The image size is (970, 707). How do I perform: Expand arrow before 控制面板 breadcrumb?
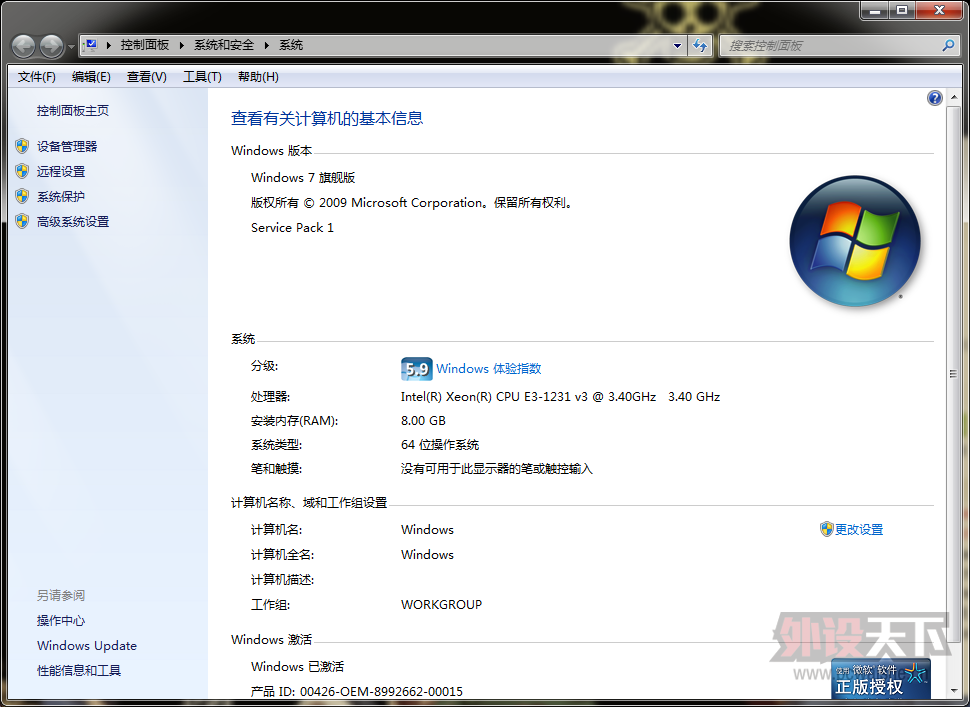pyautogui.click(x=109, y=45)
